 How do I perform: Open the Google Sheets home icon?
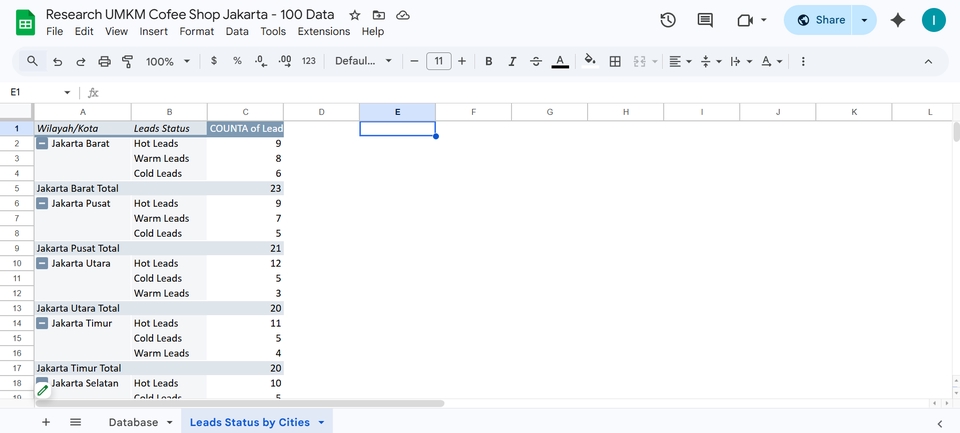coord(25,23)
